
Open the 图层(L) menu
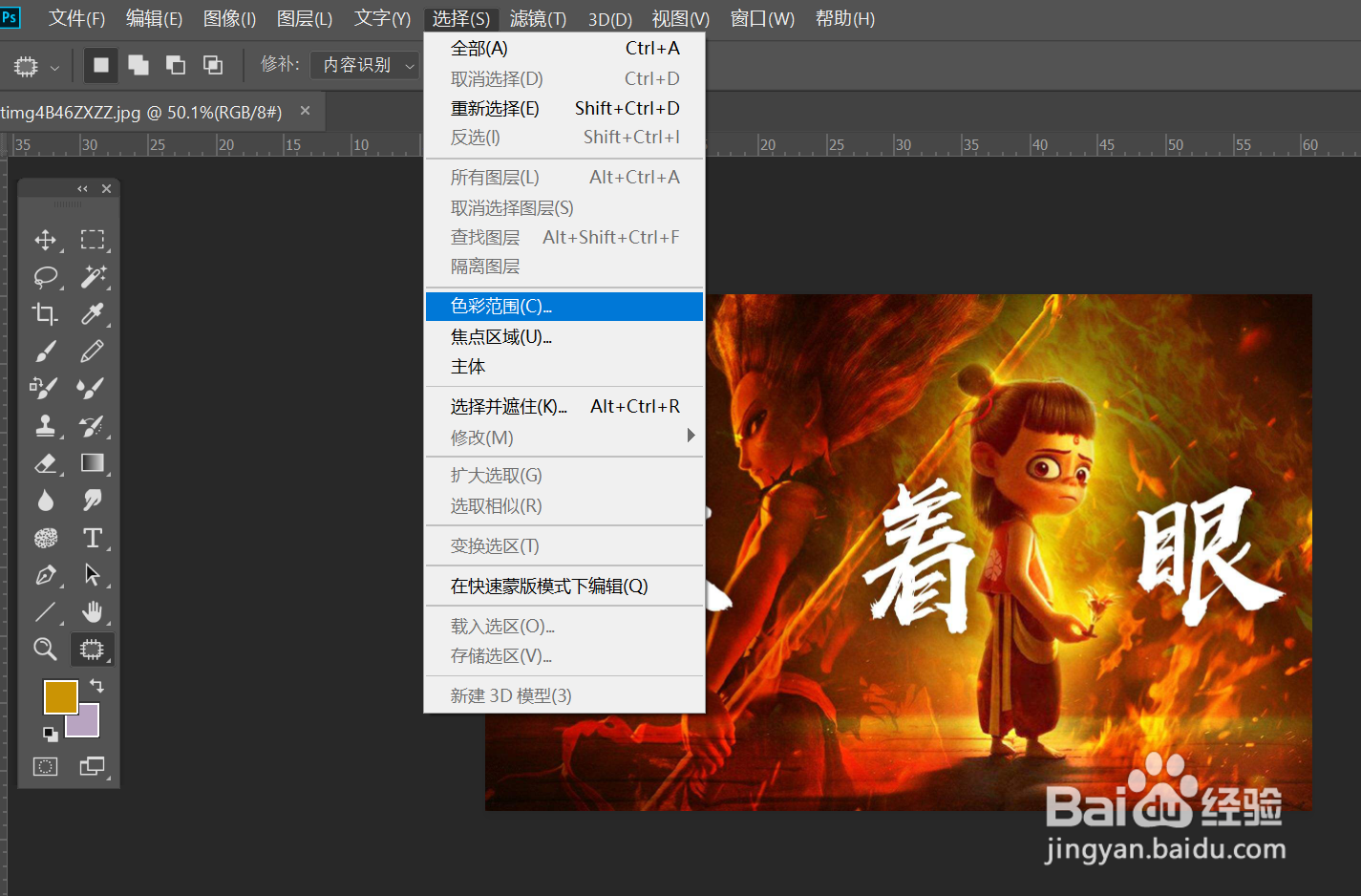(305, 19)
